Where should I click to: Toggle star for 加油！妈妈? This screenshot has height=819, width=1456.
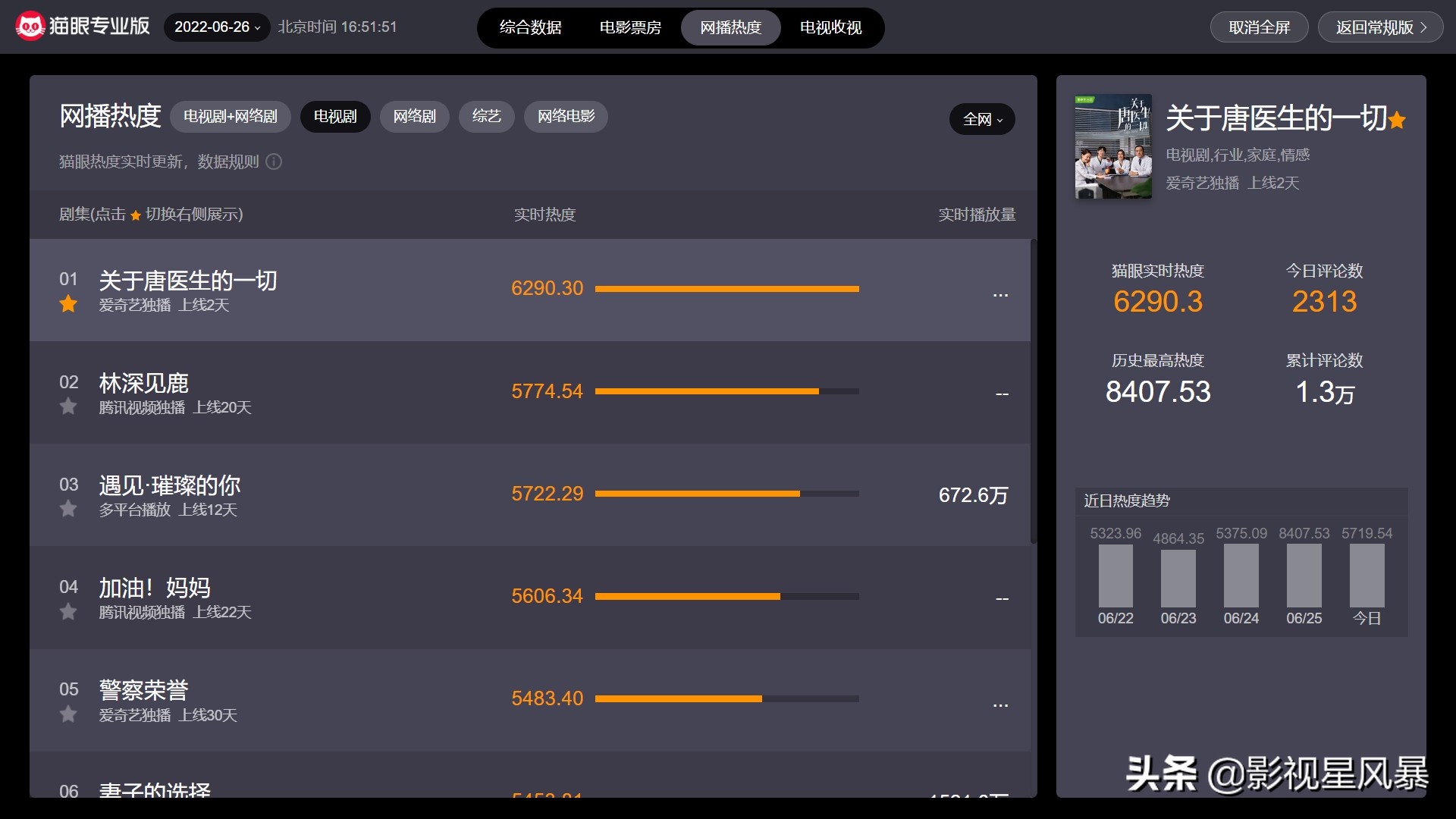point(68,611)
